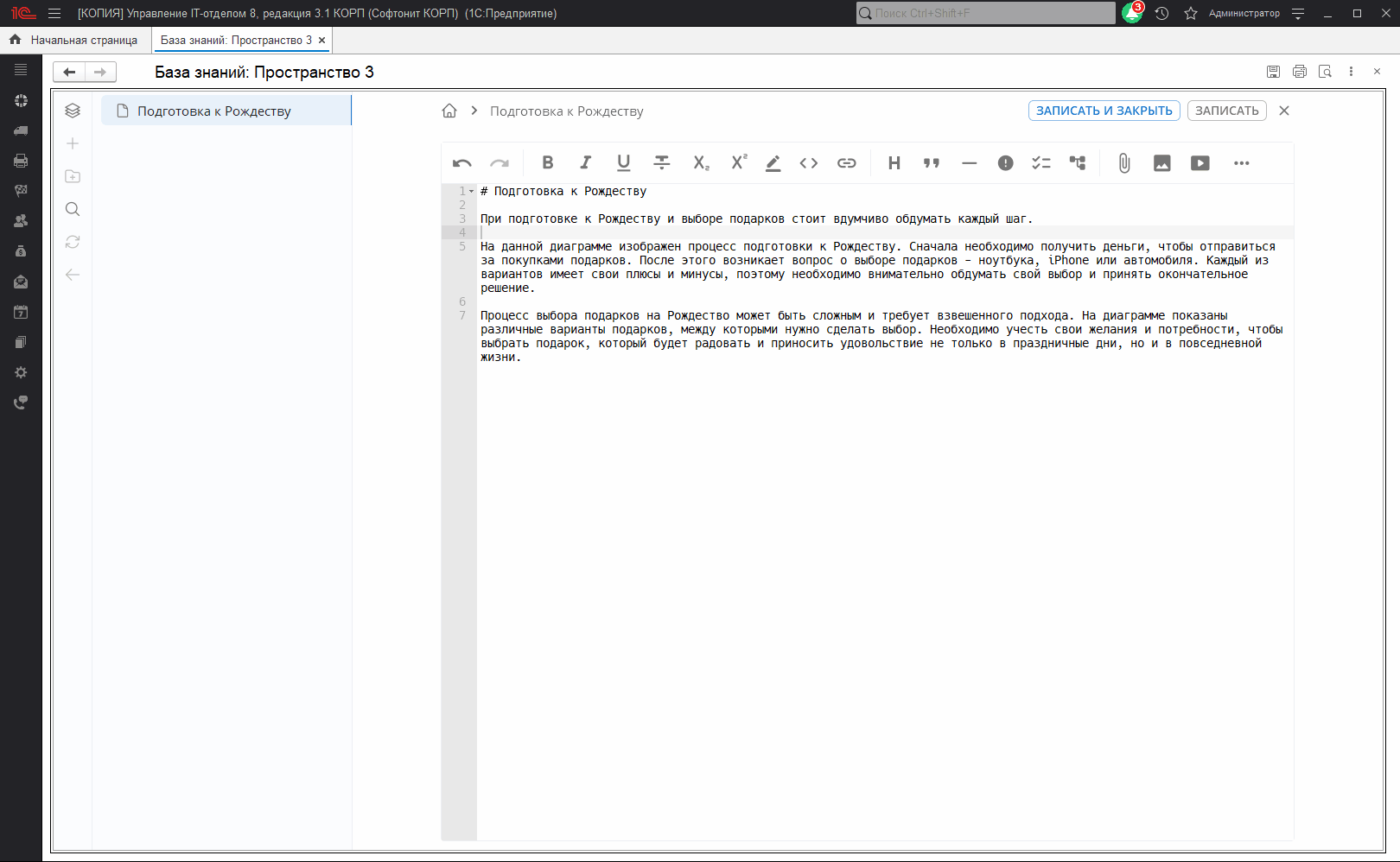Collapse the fold arrow on line 1
This screenshot has width=1400, height=862.
472,192
